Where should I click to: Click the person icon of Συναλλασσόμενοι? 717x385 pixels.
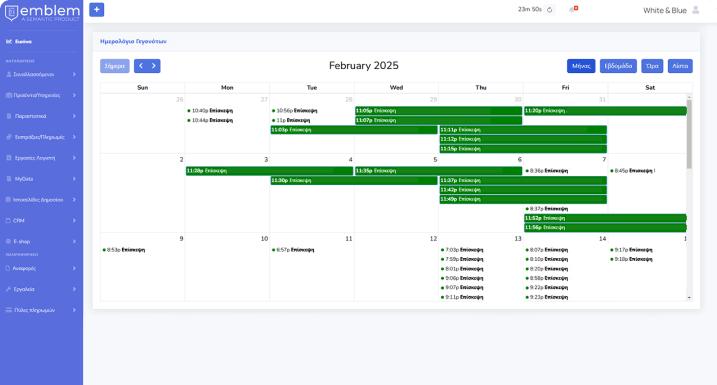click(x=9, y=74)
